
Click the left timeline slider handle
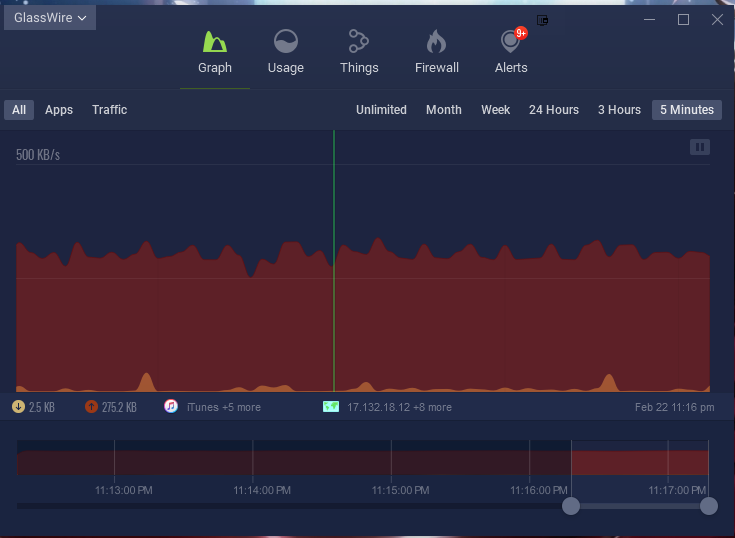click(571, 506)
